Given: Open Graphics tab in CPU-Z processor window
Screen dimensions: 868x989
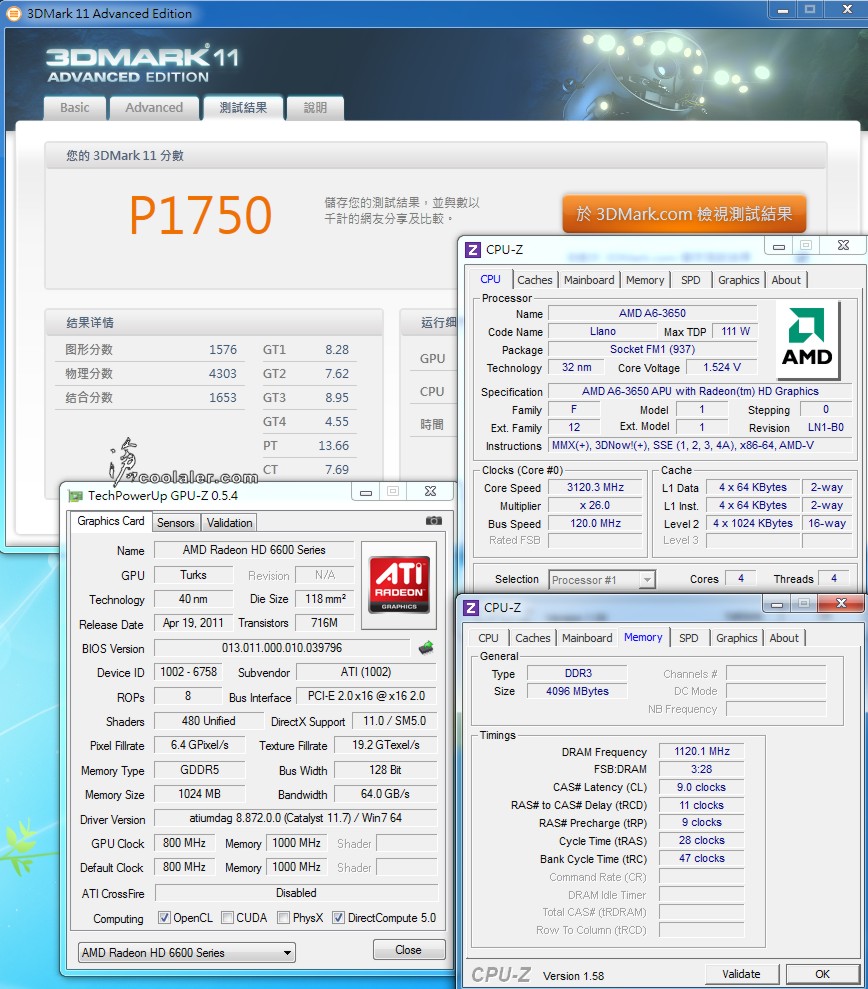Looking at the screenshot, I should 739,280.
